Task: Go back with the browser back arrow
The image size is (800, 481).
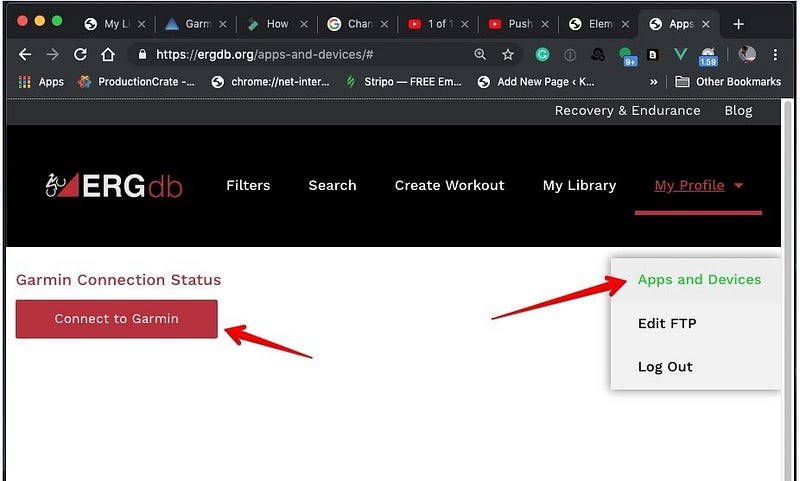Action: click(x=24, y=55)
